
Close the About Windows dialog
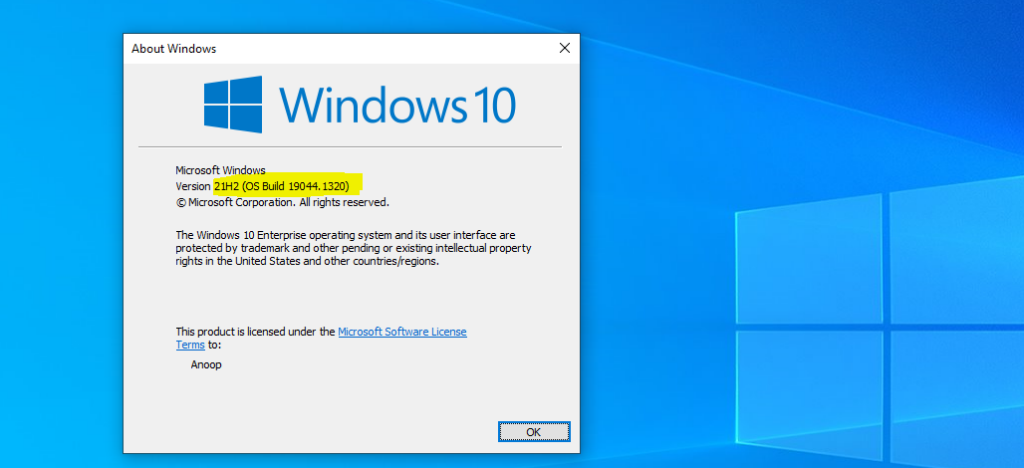(564, 48)
